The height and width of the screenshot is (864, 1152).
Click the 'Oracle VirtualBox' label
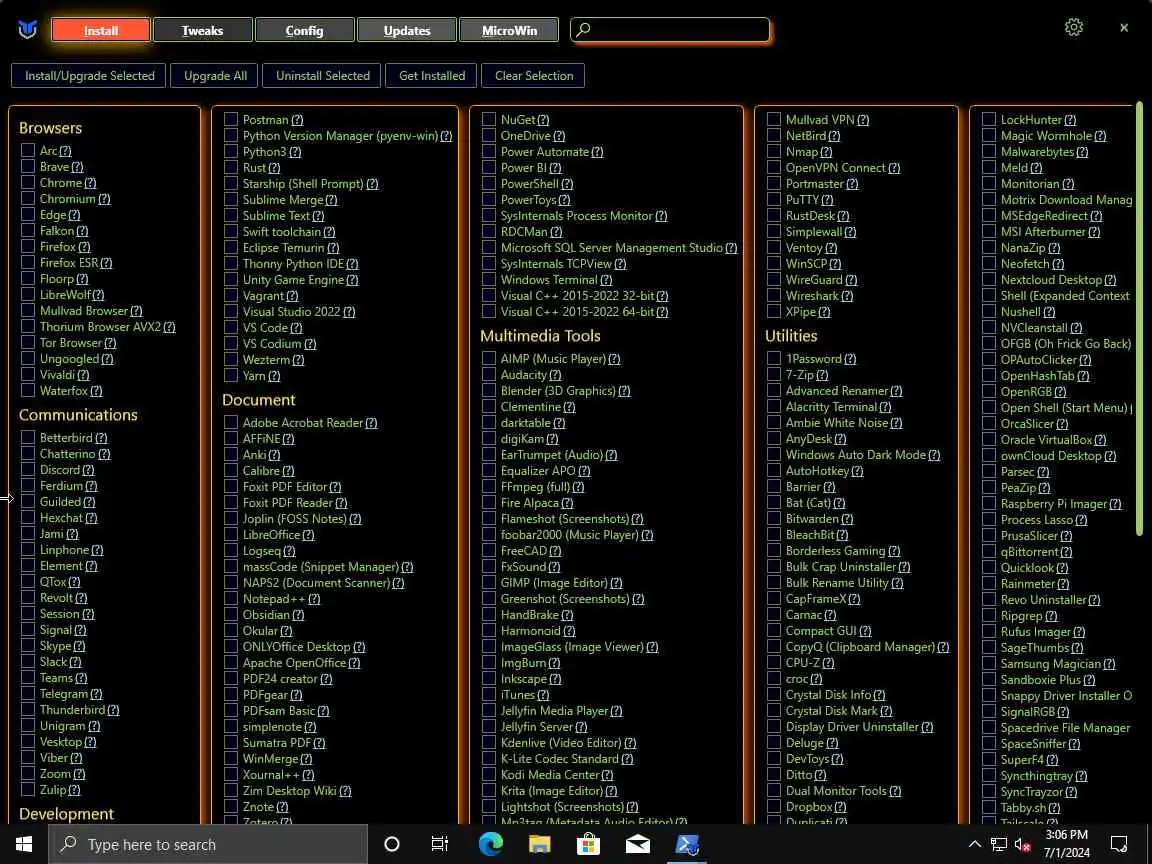(1046, 439)
